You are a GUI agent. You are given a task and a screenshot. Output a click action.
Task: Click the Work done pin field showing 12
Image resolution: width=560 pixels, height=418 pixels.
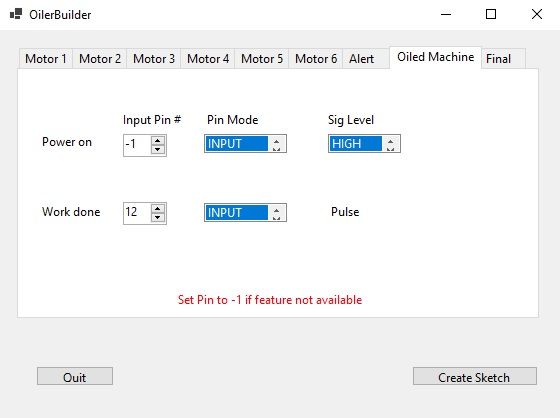(x=137, y=213)
